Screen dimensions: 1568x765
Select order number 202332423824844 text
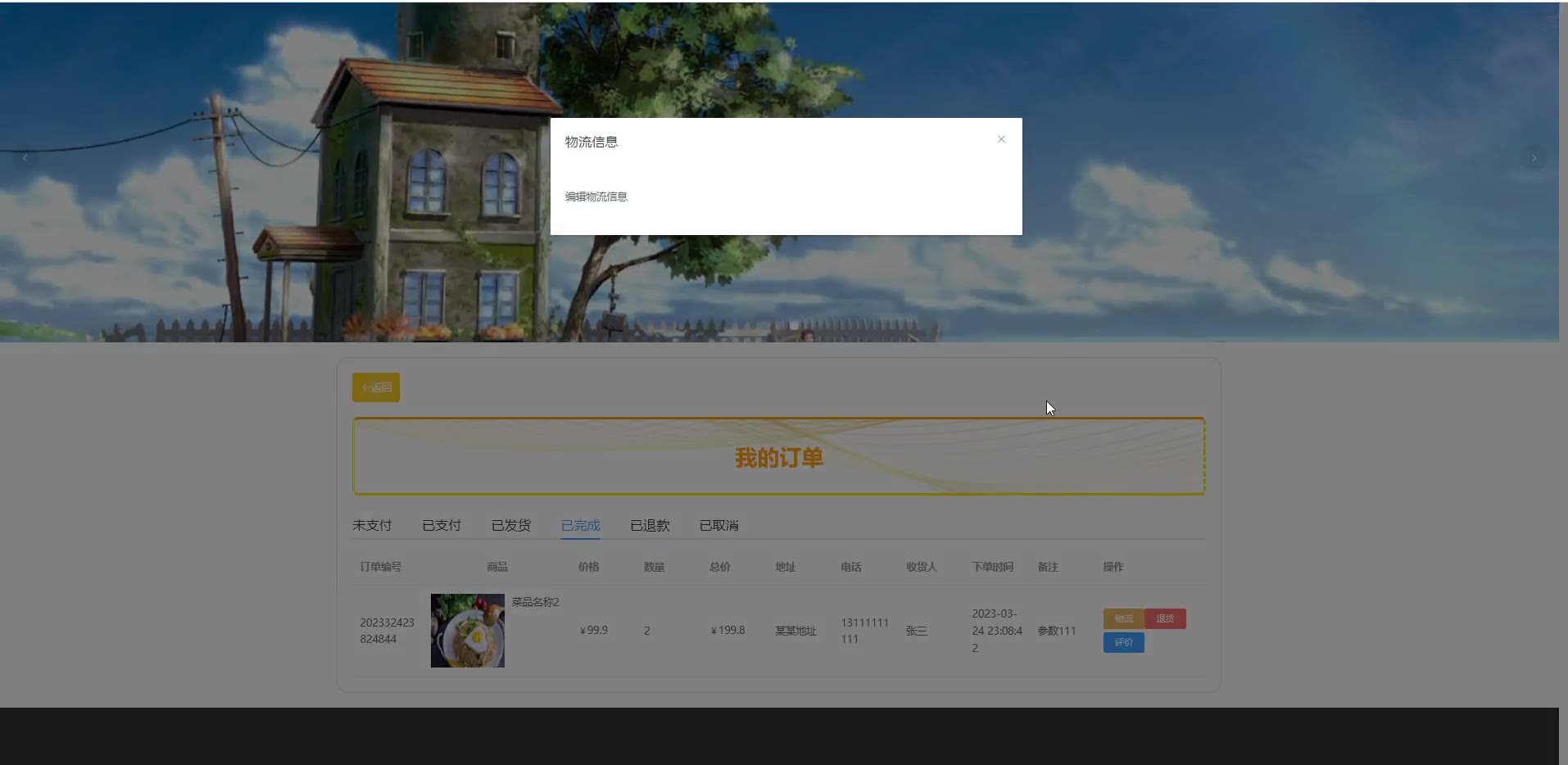pyautogui.click(x=387, y=631)
